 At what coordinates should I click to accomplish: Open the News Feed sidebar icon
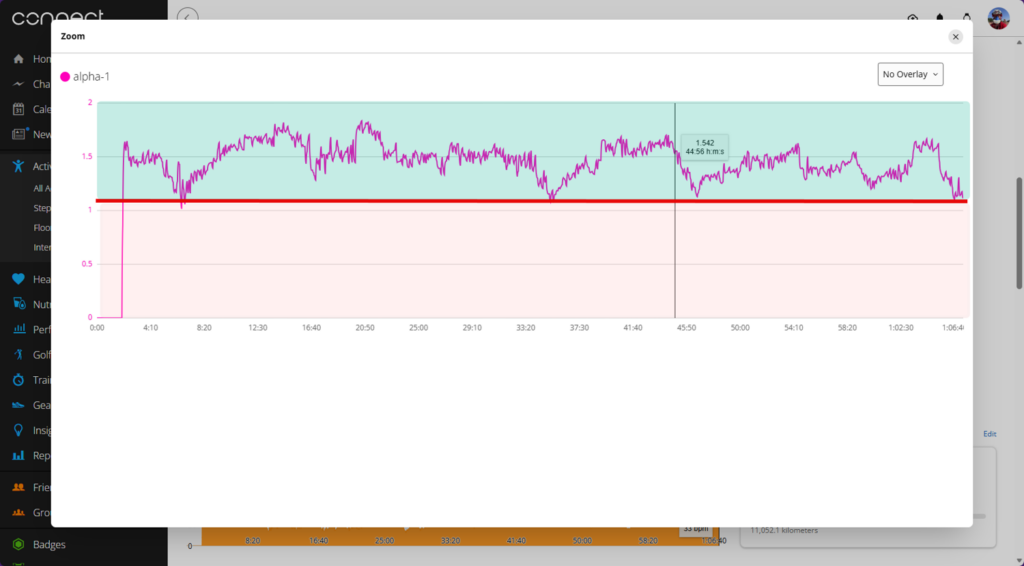pos(20,134)
